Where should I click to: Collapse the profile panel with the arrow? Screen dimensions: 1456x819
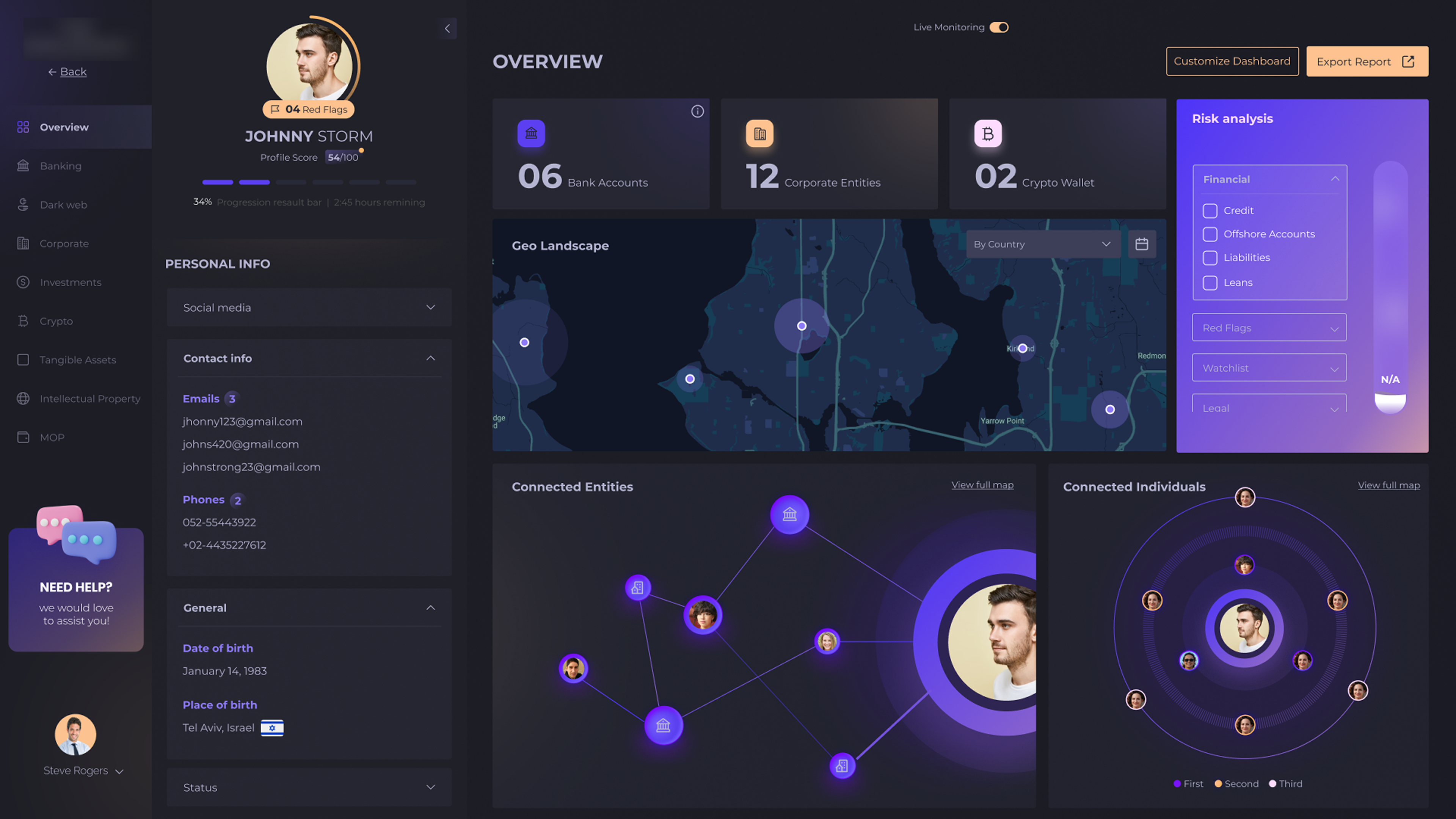447,28
